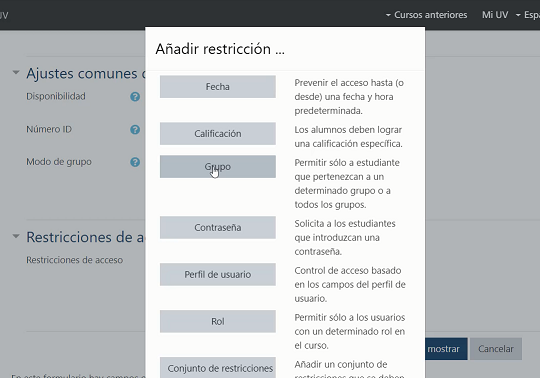540x378 pixels.
Task: Open the Cursos anteriores menu
Action: click(x=426, y=15)
